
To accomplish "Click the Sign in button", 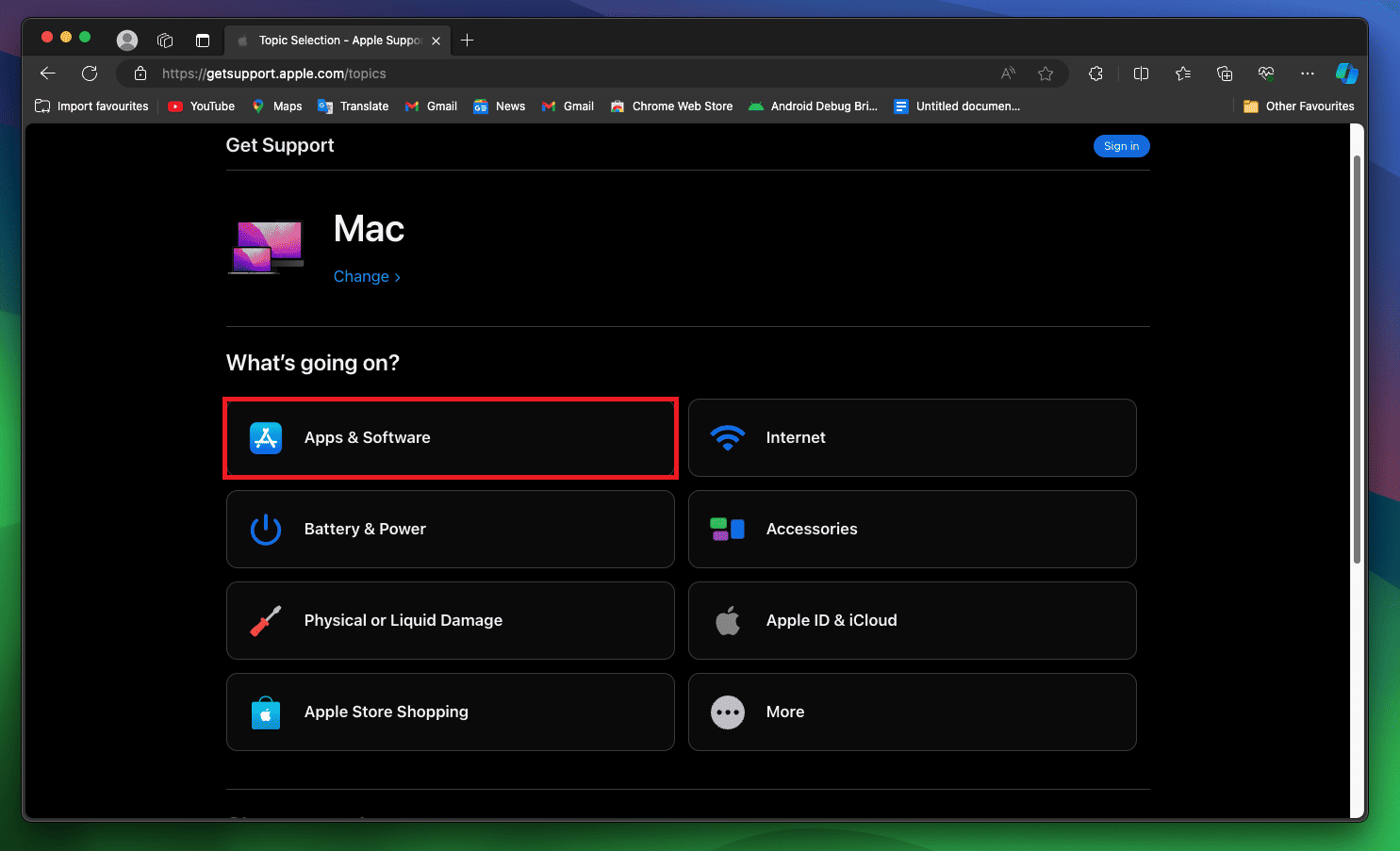I will click(x=1121, y=146).
